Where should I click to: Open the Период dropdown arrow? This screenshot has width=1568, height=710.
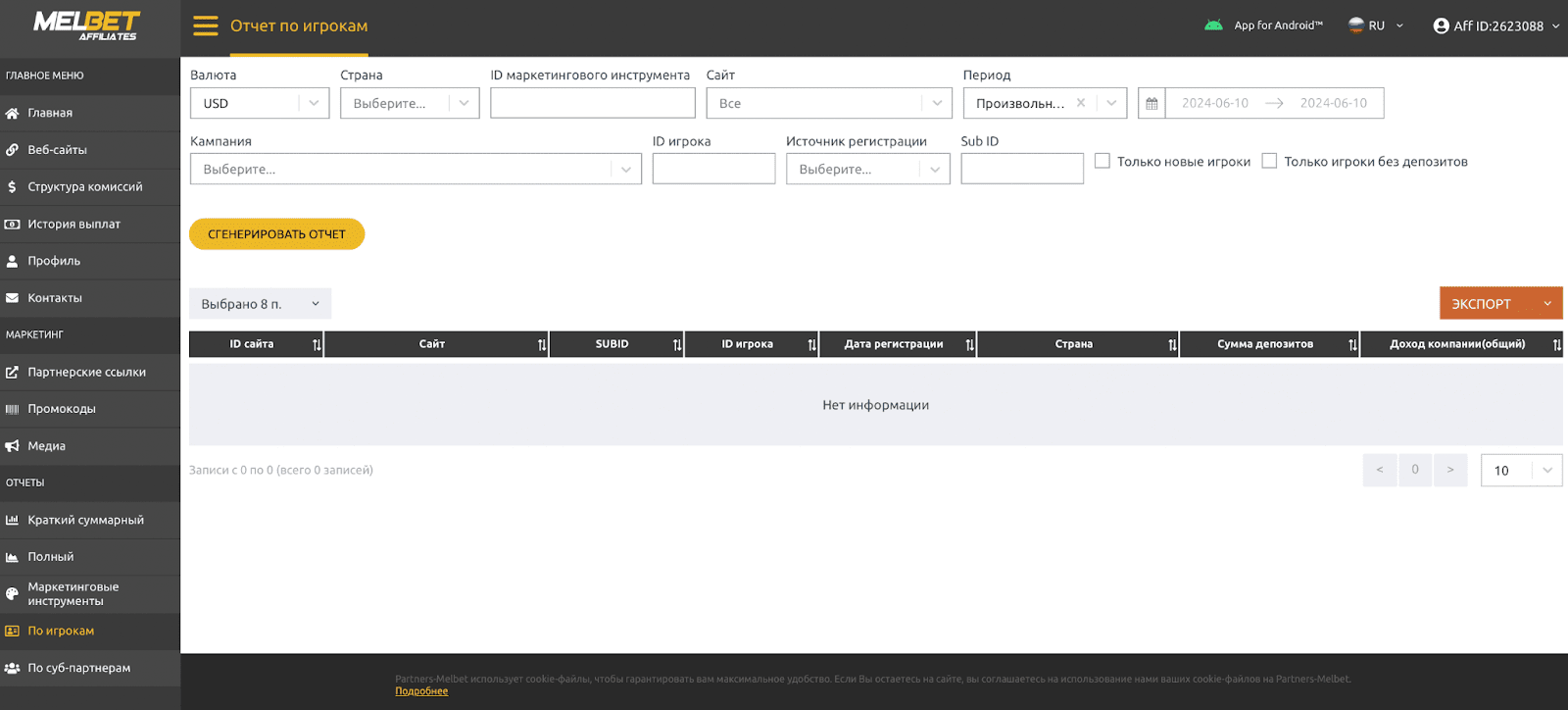[1111, 103]
